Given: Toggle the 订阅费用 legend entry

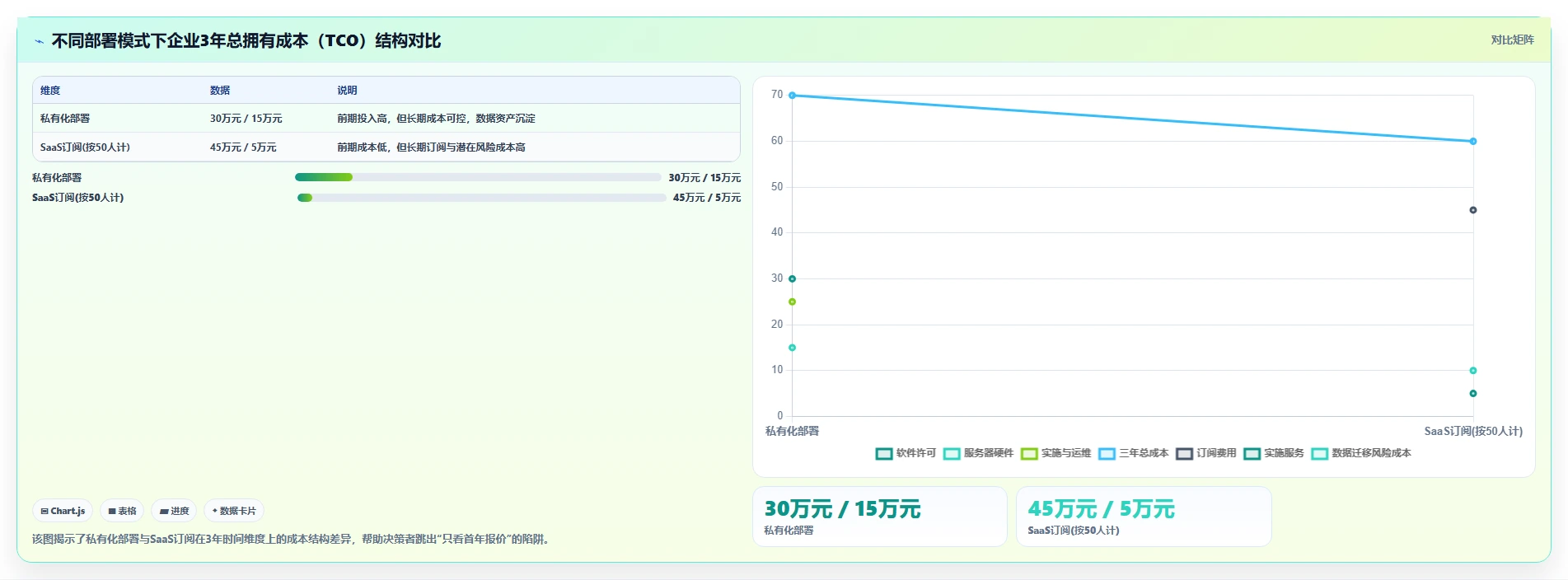Looking at the screenshot, I should 1206,453.
